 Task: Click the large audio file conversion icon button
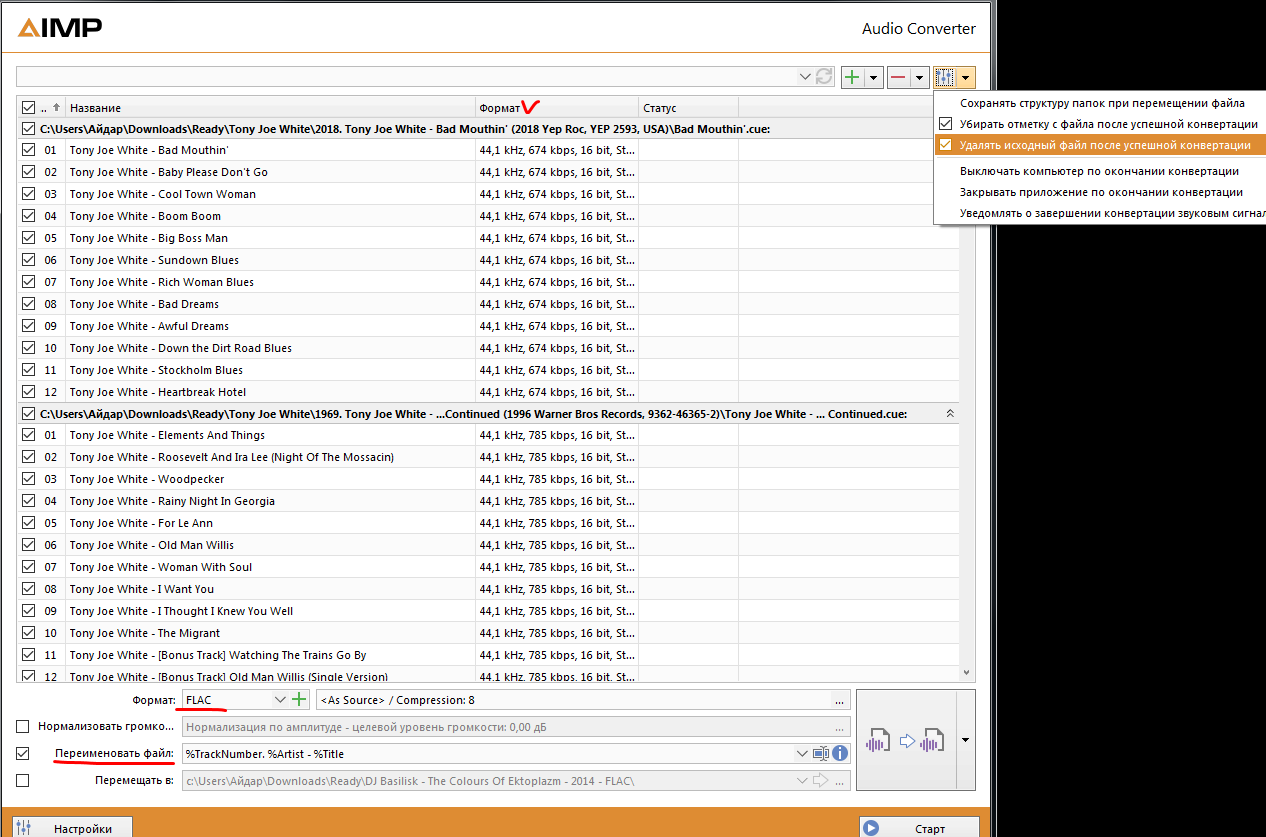point(905,741)
